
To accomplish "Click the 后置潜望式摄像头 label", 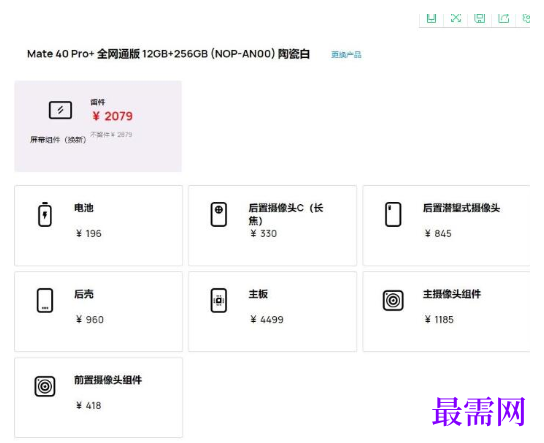I will 461,208.
